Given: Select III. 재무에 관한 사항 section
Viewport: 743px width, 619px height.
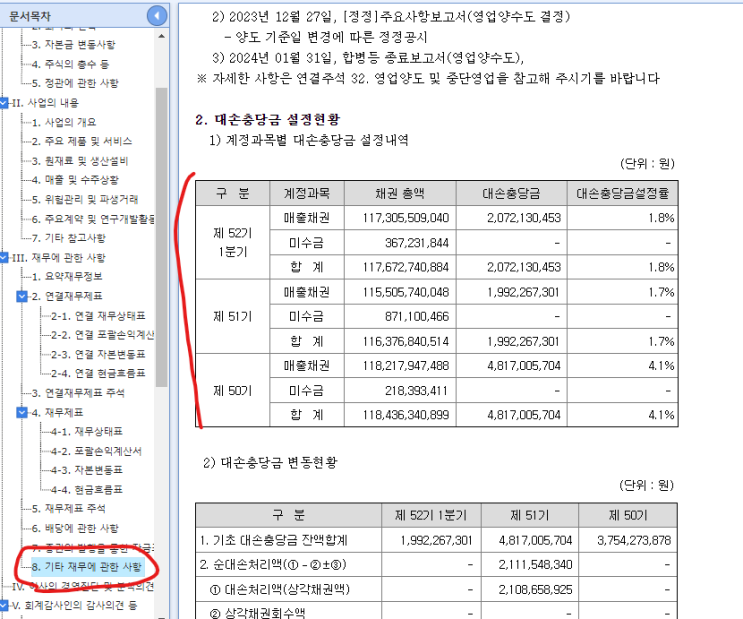Looking at the screenshot, I should 58,258.
